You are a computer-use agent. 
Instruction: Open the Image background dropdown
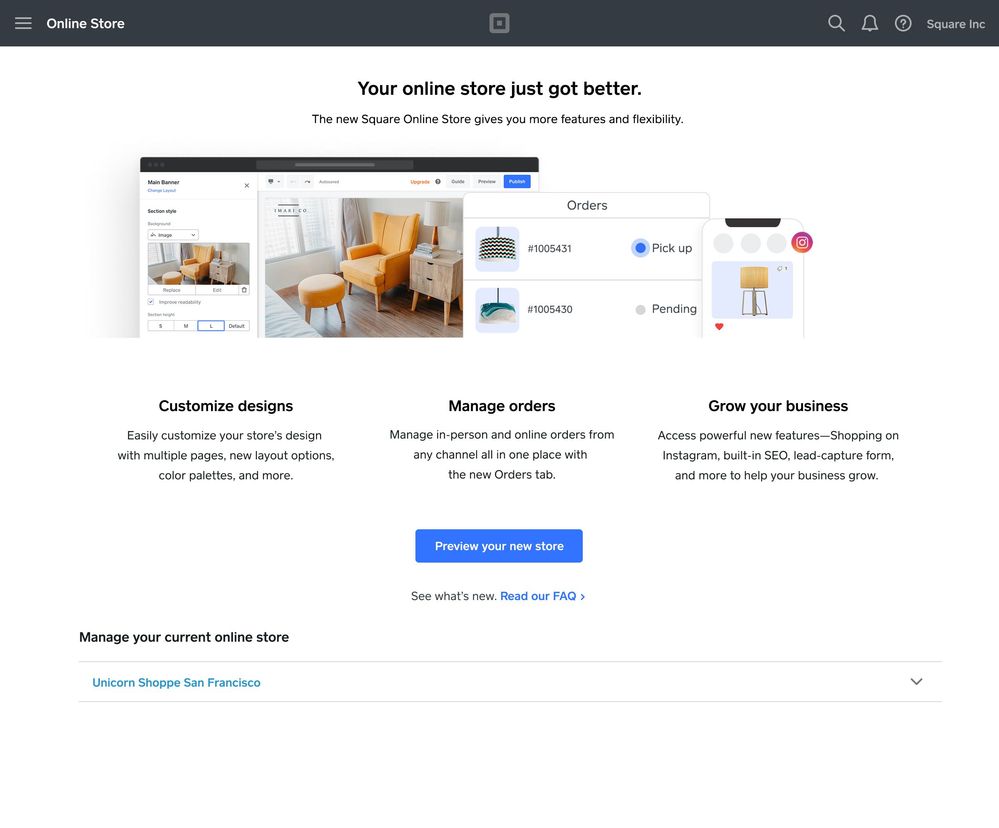tap(173, 235)
